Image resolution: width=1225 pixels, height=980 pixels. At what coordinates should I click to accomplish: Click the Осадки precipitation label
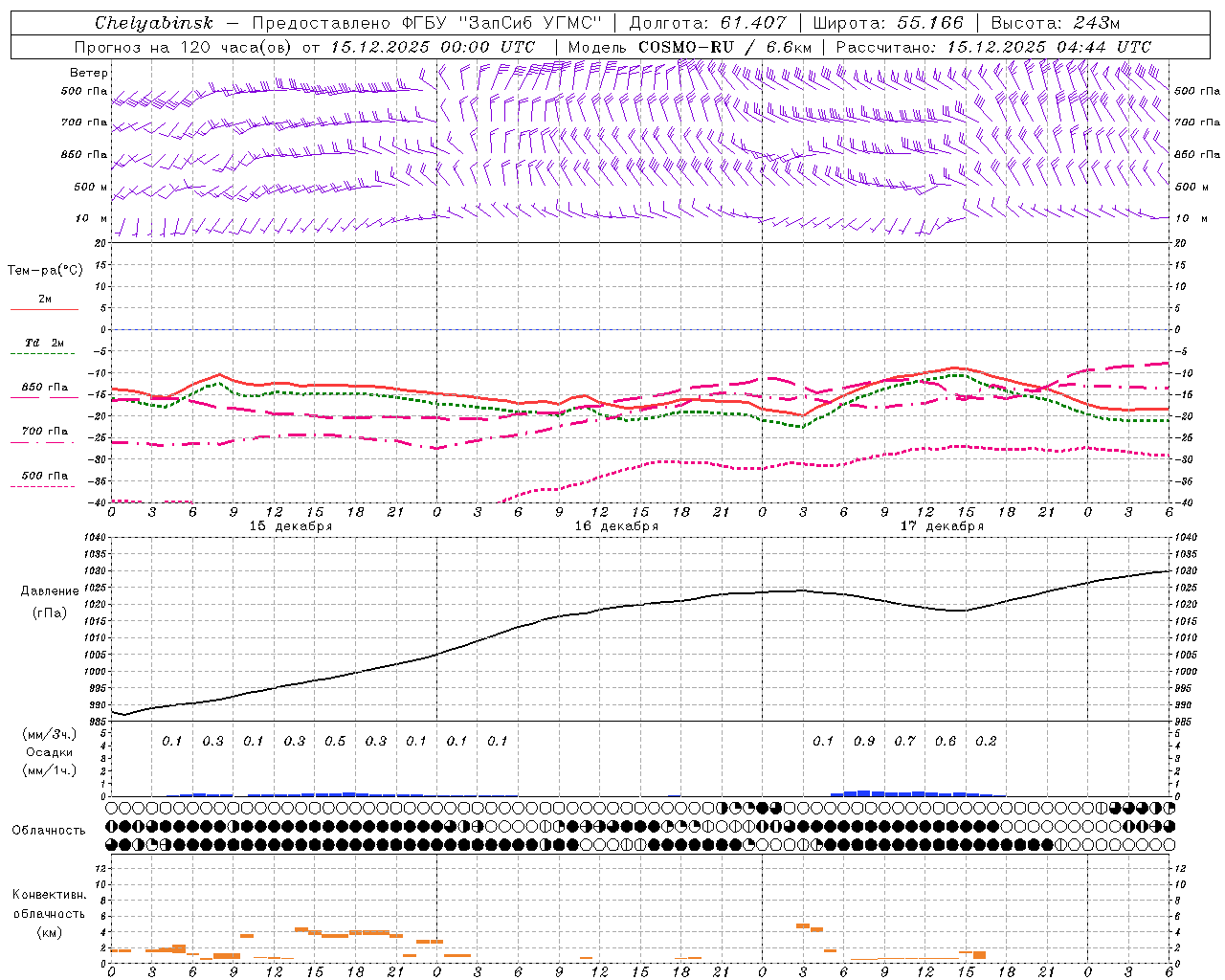point(49,752)
